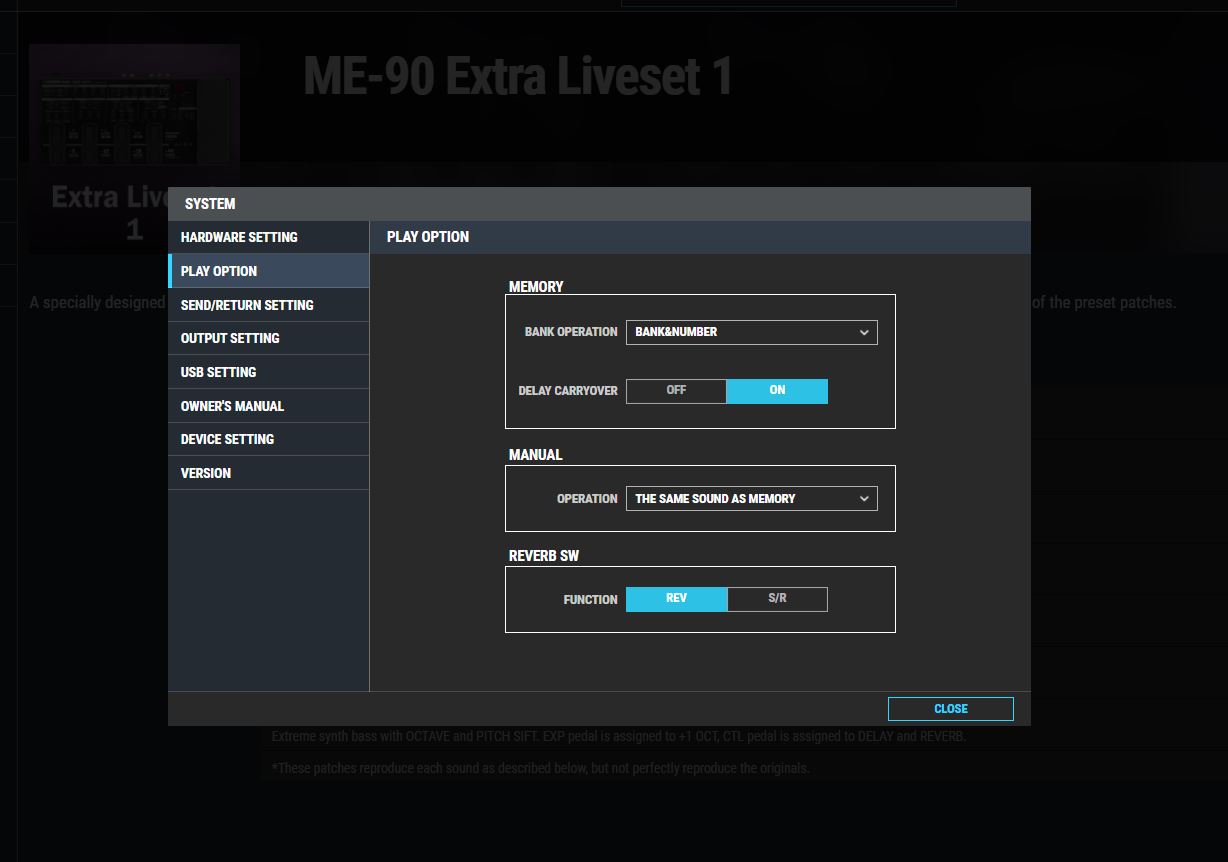This screenshot has height=862, width=1228.
Task: Open the Hardware Setting section
Action: [268, 237]
